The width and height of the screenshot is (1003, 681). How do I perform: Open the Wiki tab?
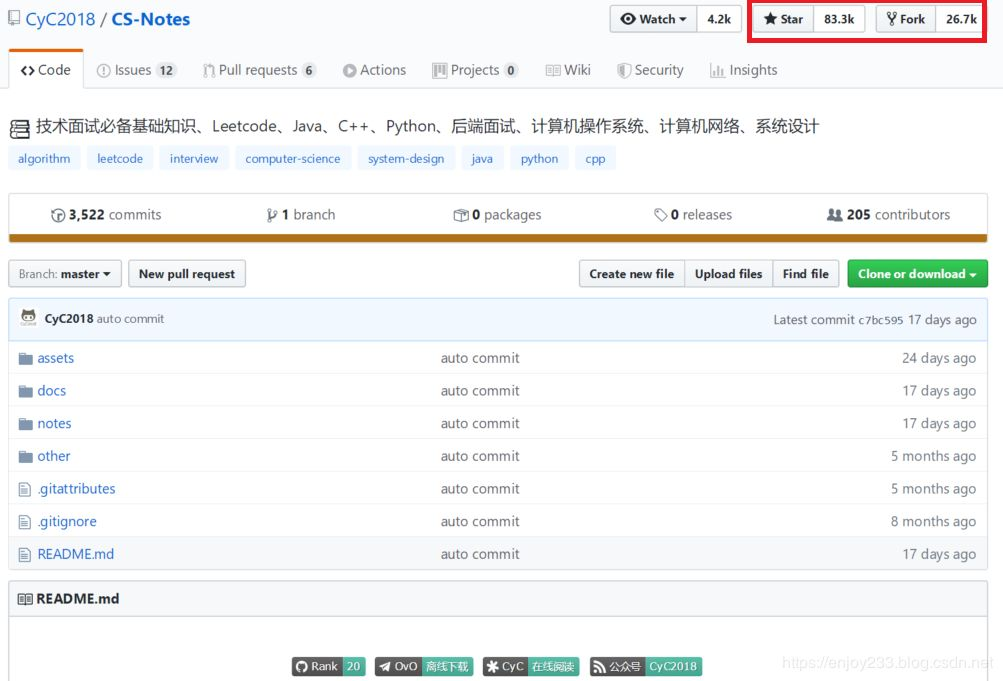tap(568, 70)
